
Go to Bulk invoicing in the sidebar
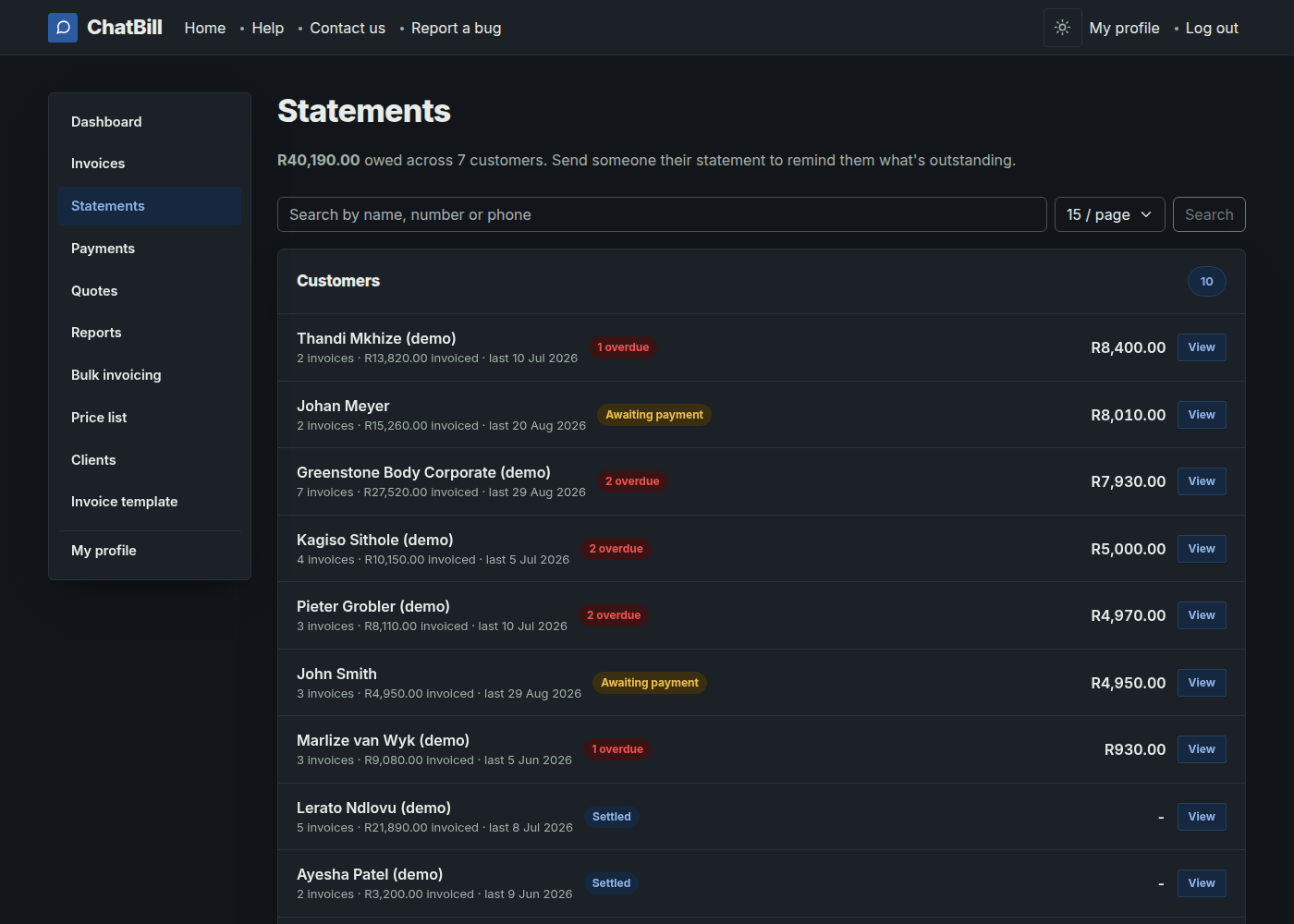pos(150,375)
